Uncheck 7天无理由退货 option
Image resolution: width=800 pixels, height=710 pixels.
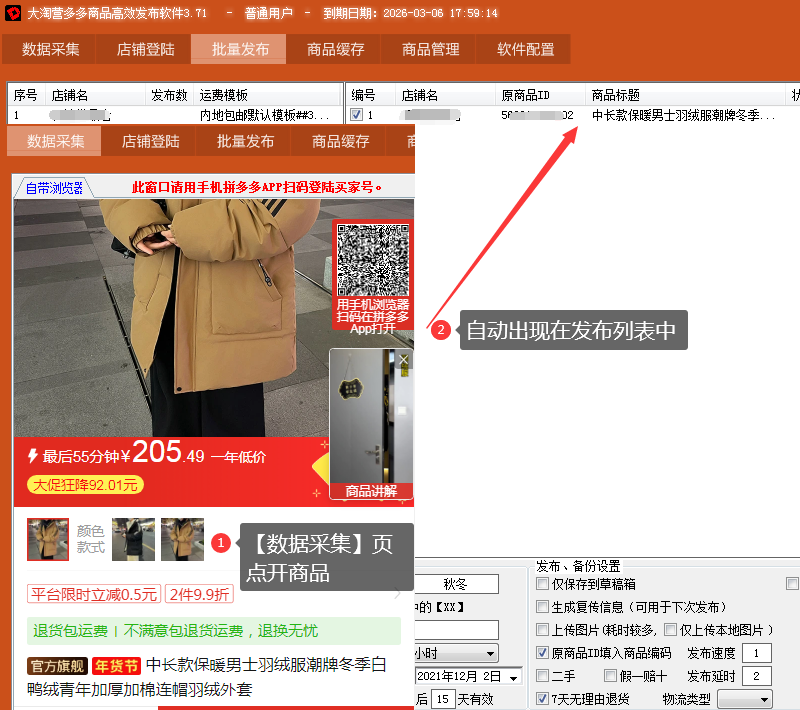pos(543,699)
